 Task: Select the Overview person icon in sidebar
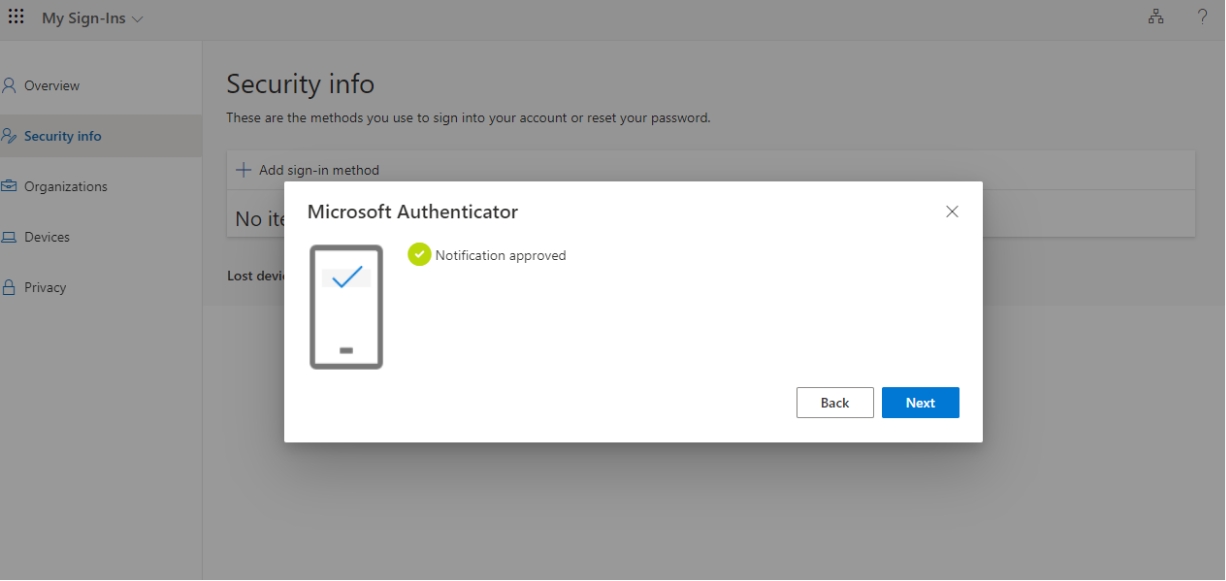click(8, 85)
